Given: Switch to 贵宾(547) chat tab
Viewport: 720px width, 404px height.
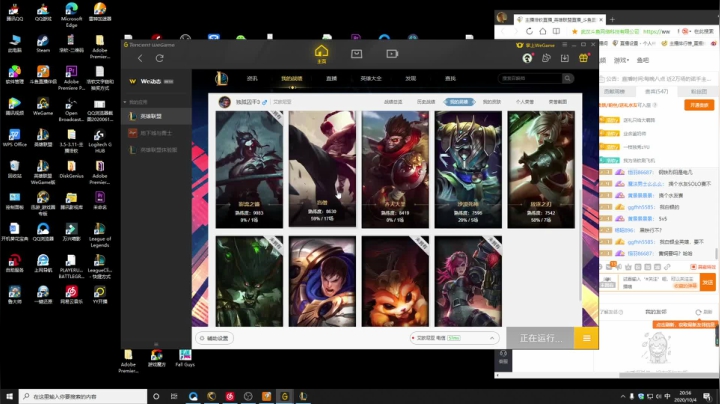Looking at the screenshot, I should click(657, 91).
